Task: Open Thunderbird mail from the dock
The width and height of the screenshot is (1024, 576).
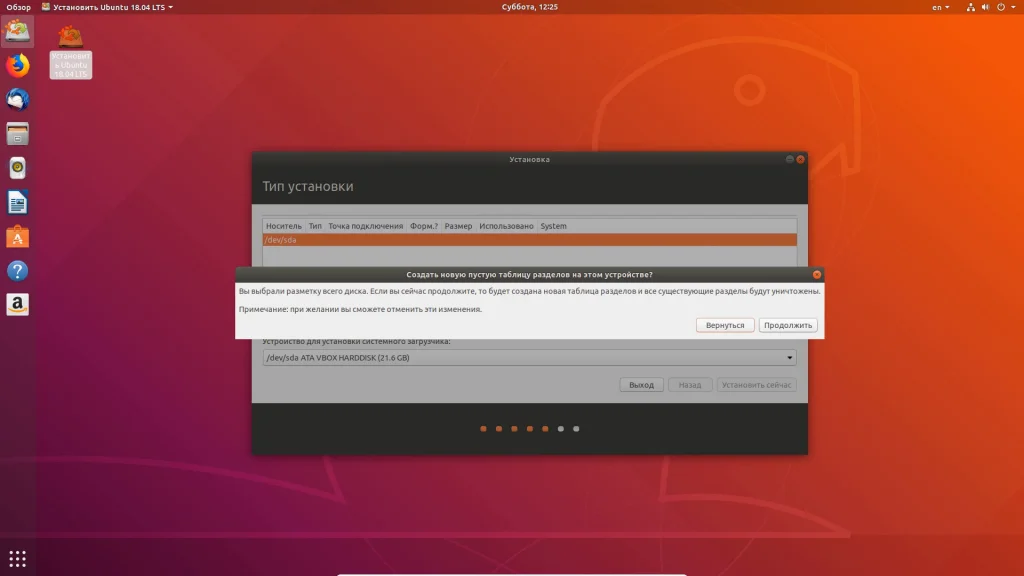Action: click(x=18, y=100)
